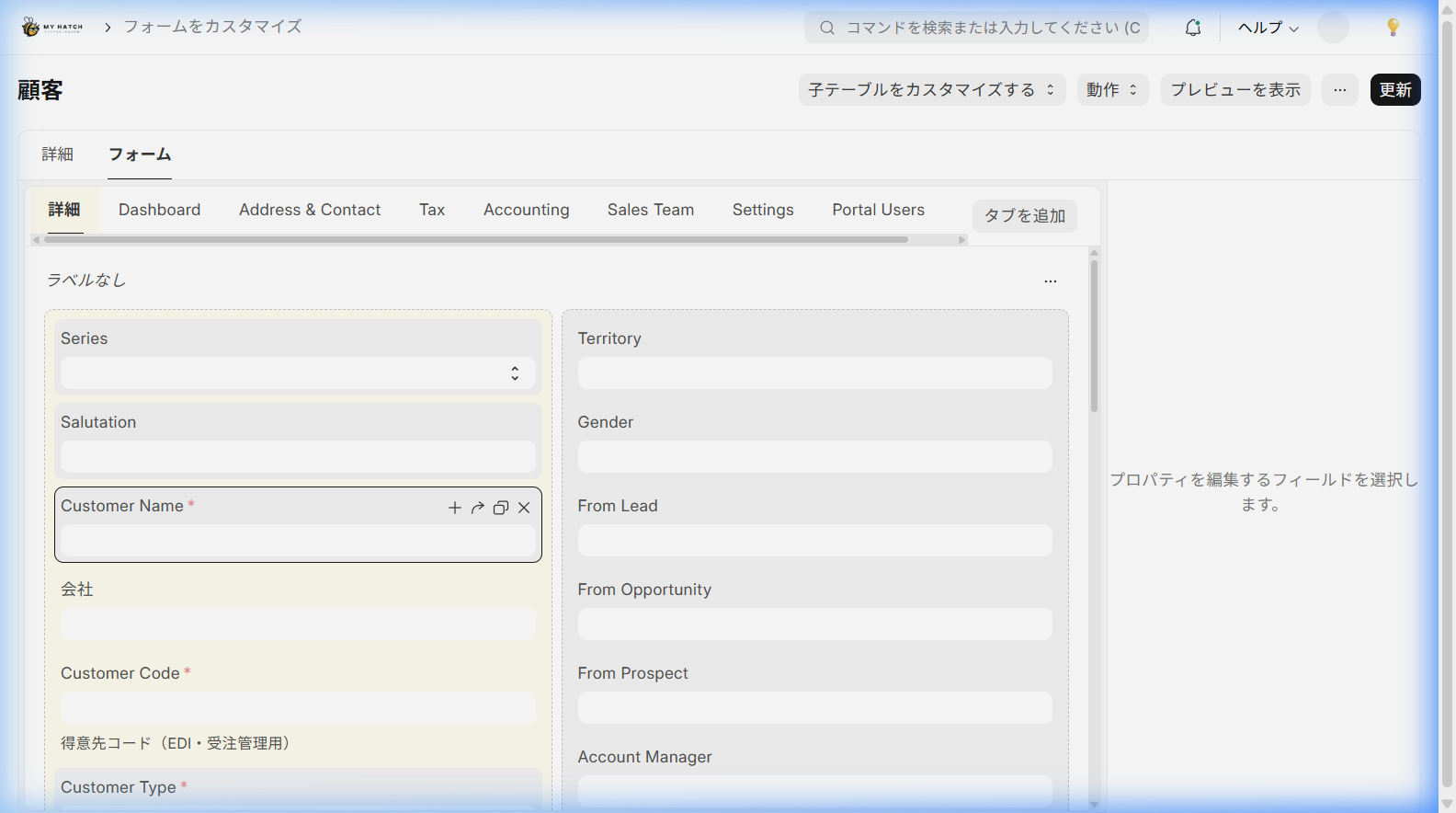Select the top-level 詳細 tab
The image size is (1456, 813).
(x=57, y=155)
